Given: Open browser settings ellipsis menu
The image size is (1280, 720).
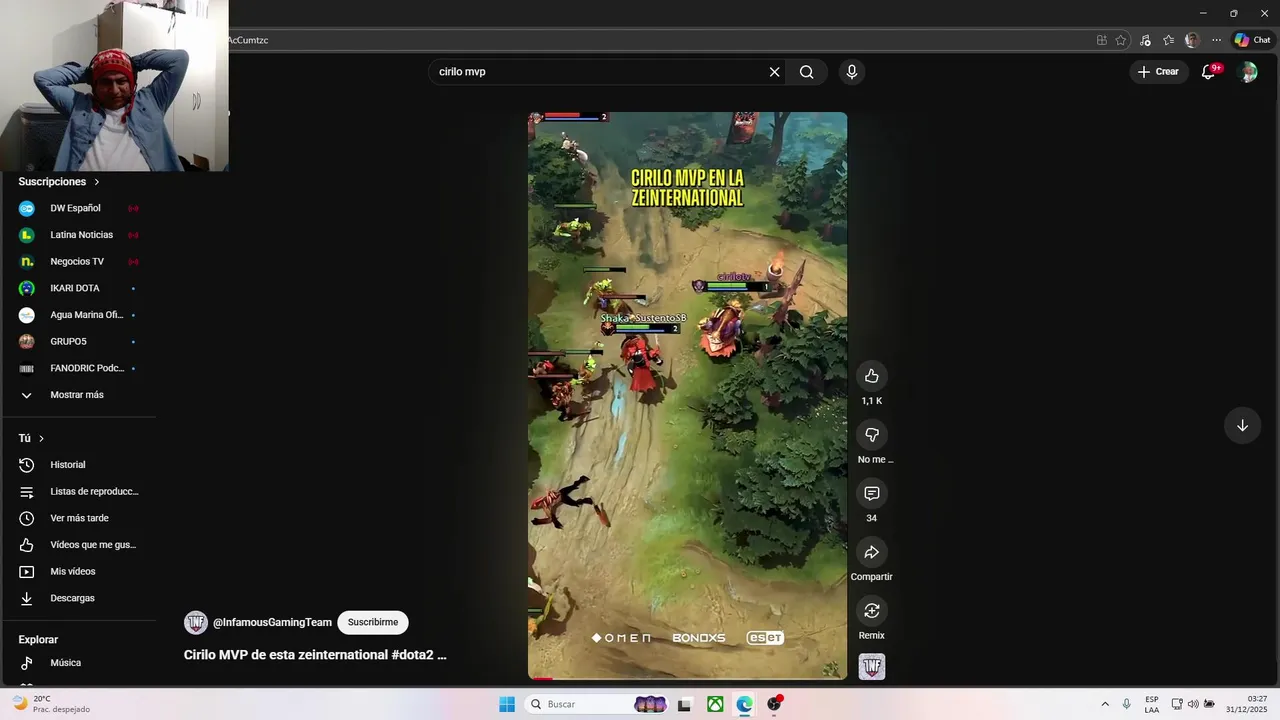Looking at the screenshot, I should 1216,40.
